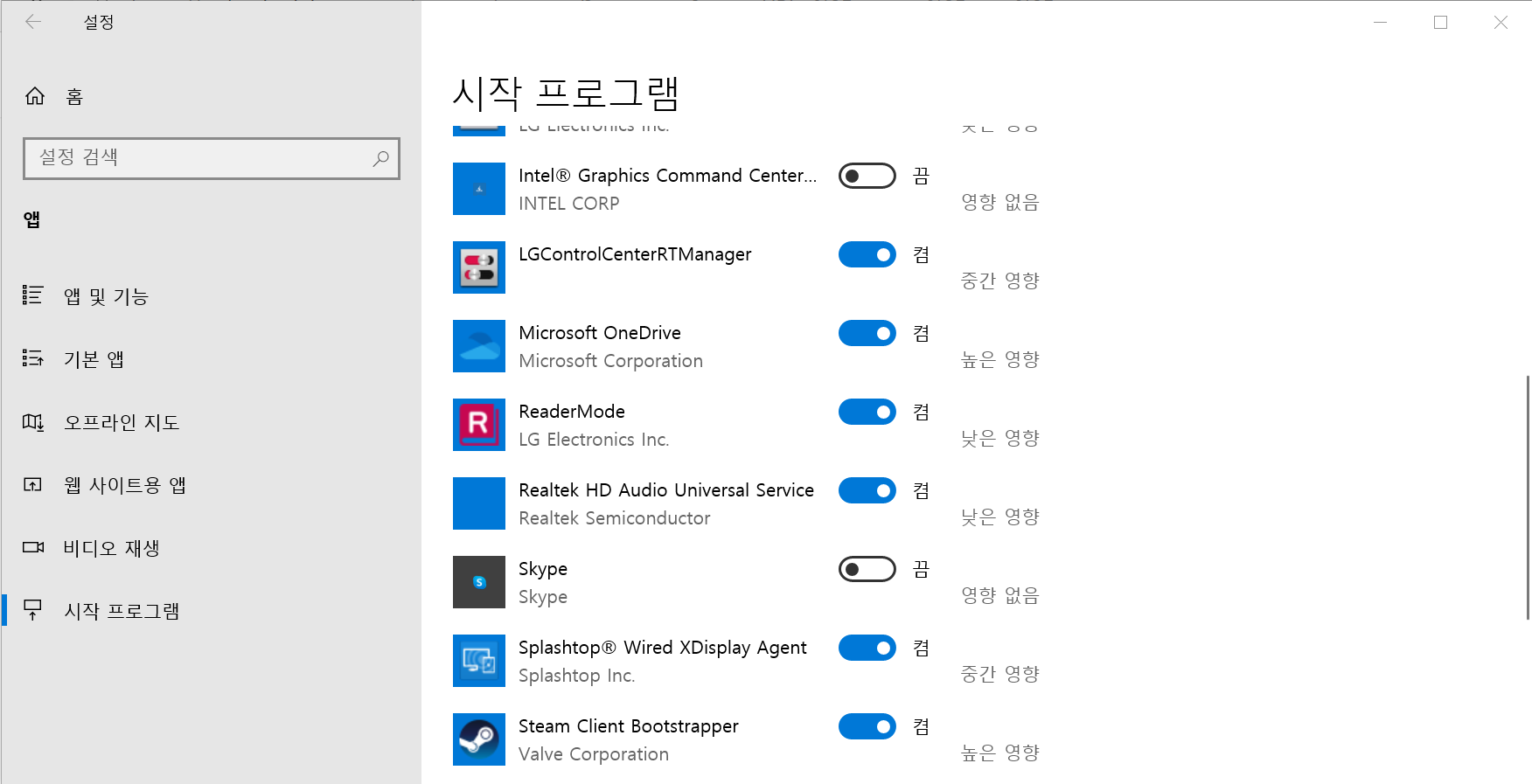
Task: Click the vertical scrollbar thumb
Action: 1528,497
